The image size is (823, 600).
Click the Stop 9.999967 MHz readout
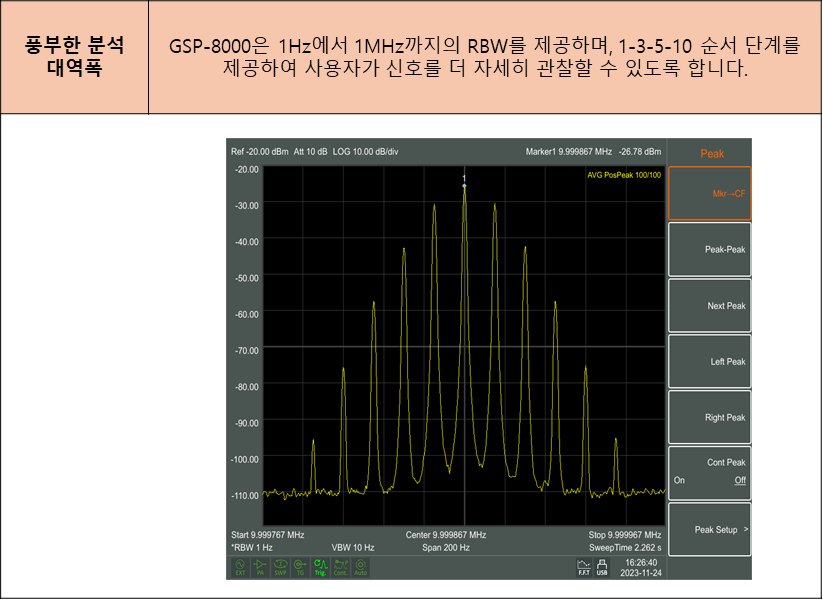[x=625, y=535]
